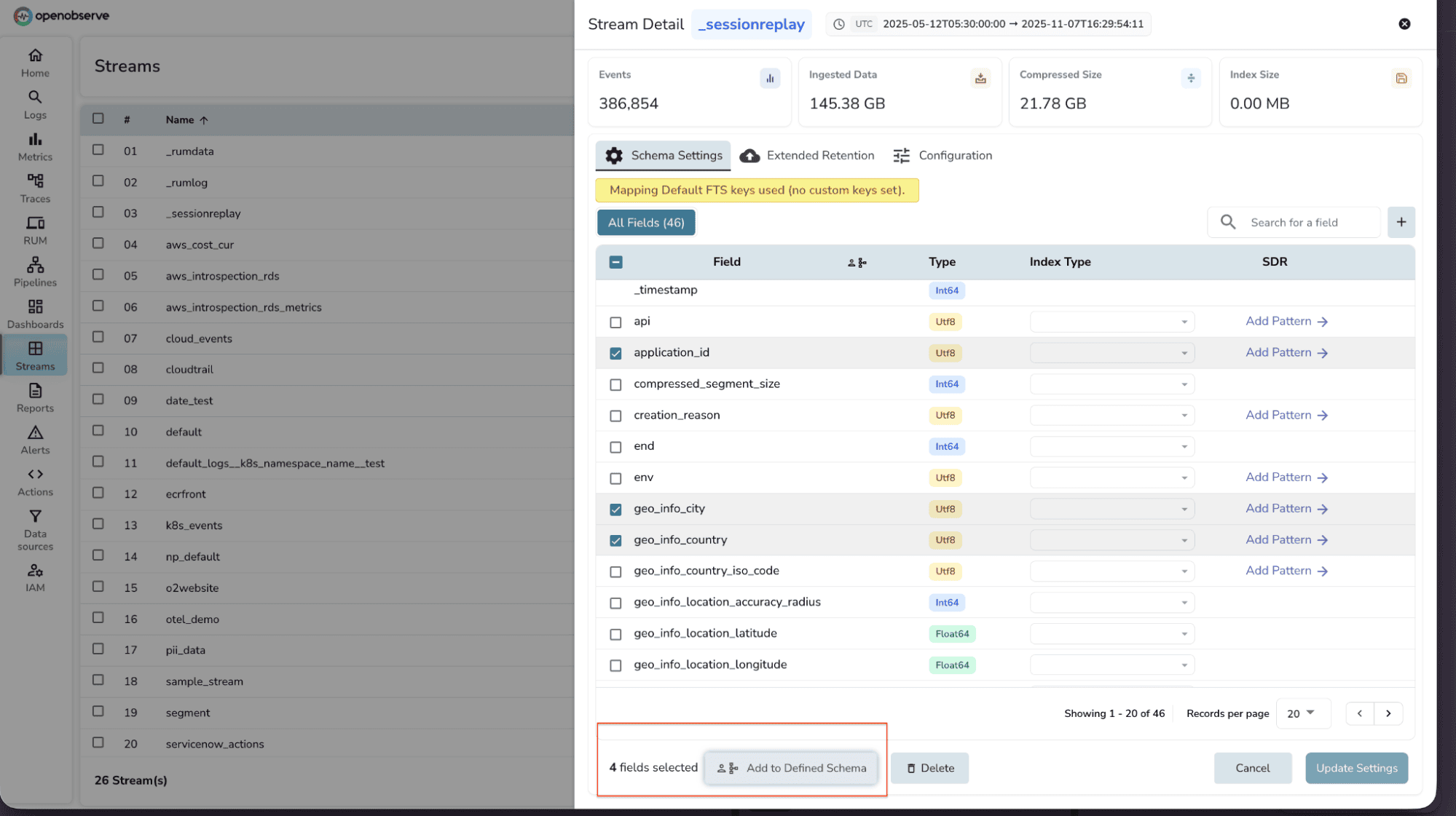1456x816 pixels.
Task: Open the Dashboards panel
Action: (x=34, y=313)
